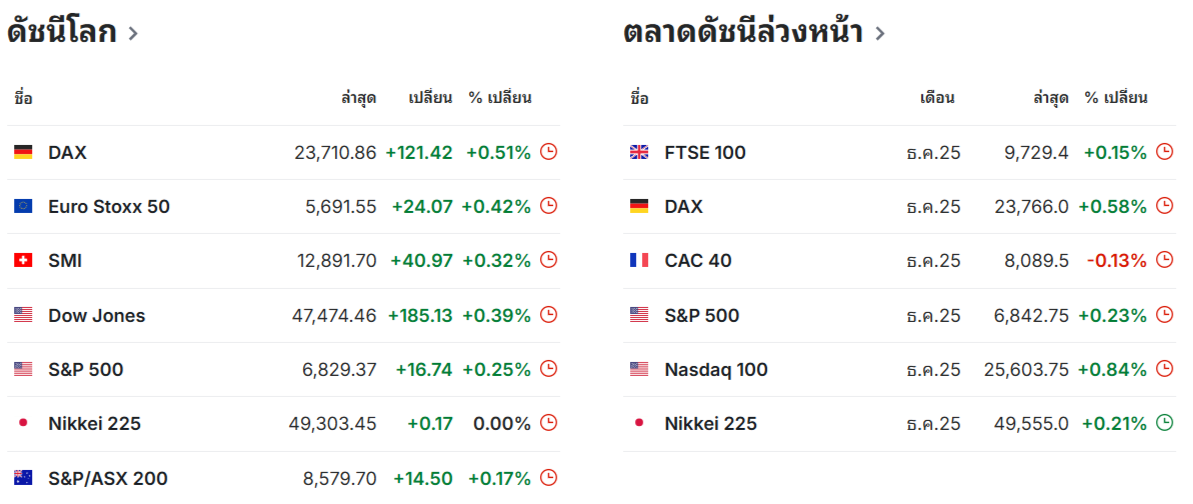Open the ดัชนีโลก heading link
The height and width of the screenshot is (504, 1193).
[x=61, y=32]
